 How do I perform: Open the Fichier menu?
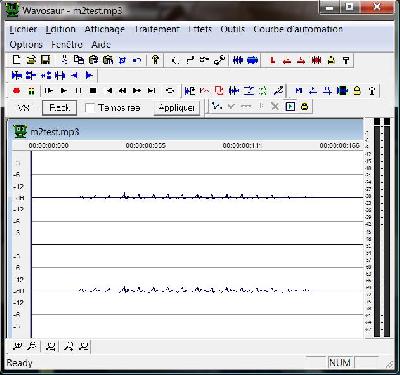23,29
